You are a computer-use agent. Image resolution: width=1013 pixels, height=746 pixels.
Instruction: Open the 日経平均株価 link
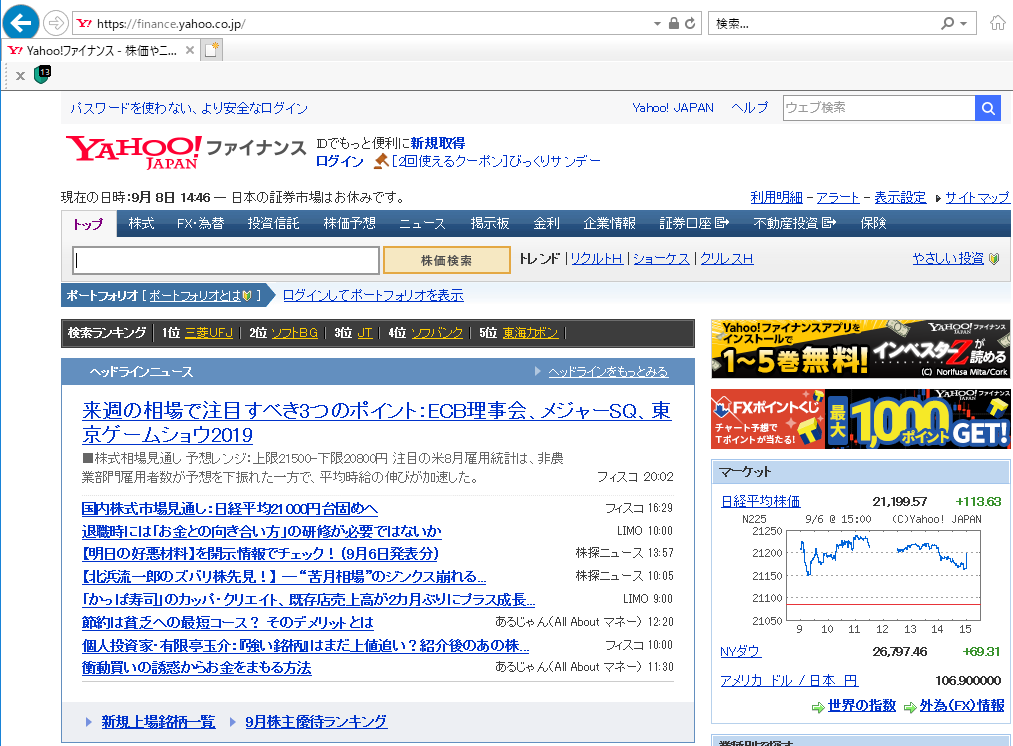tap(760, 501)
